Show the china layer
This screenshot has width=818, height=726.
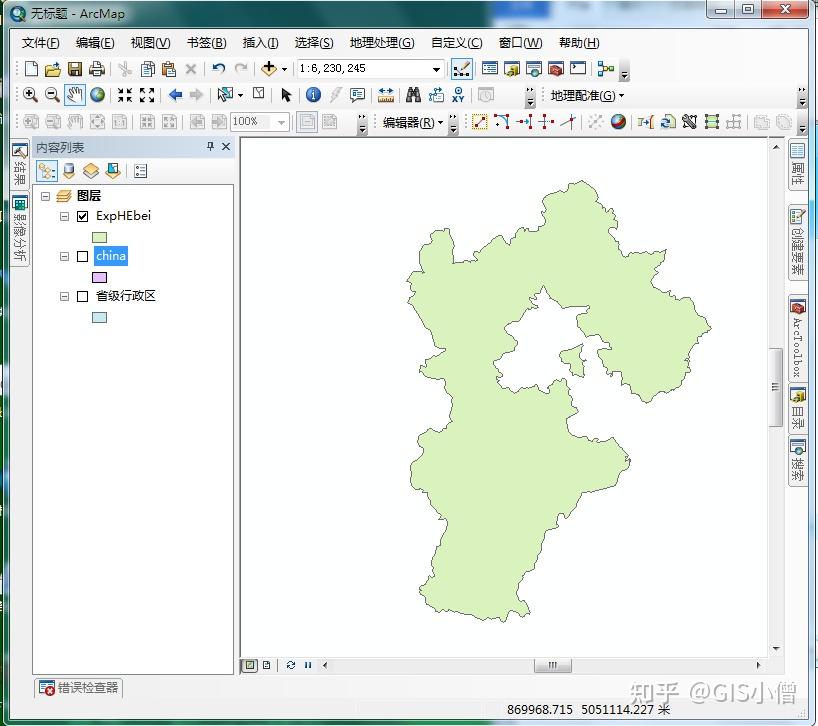coord(83,256)
